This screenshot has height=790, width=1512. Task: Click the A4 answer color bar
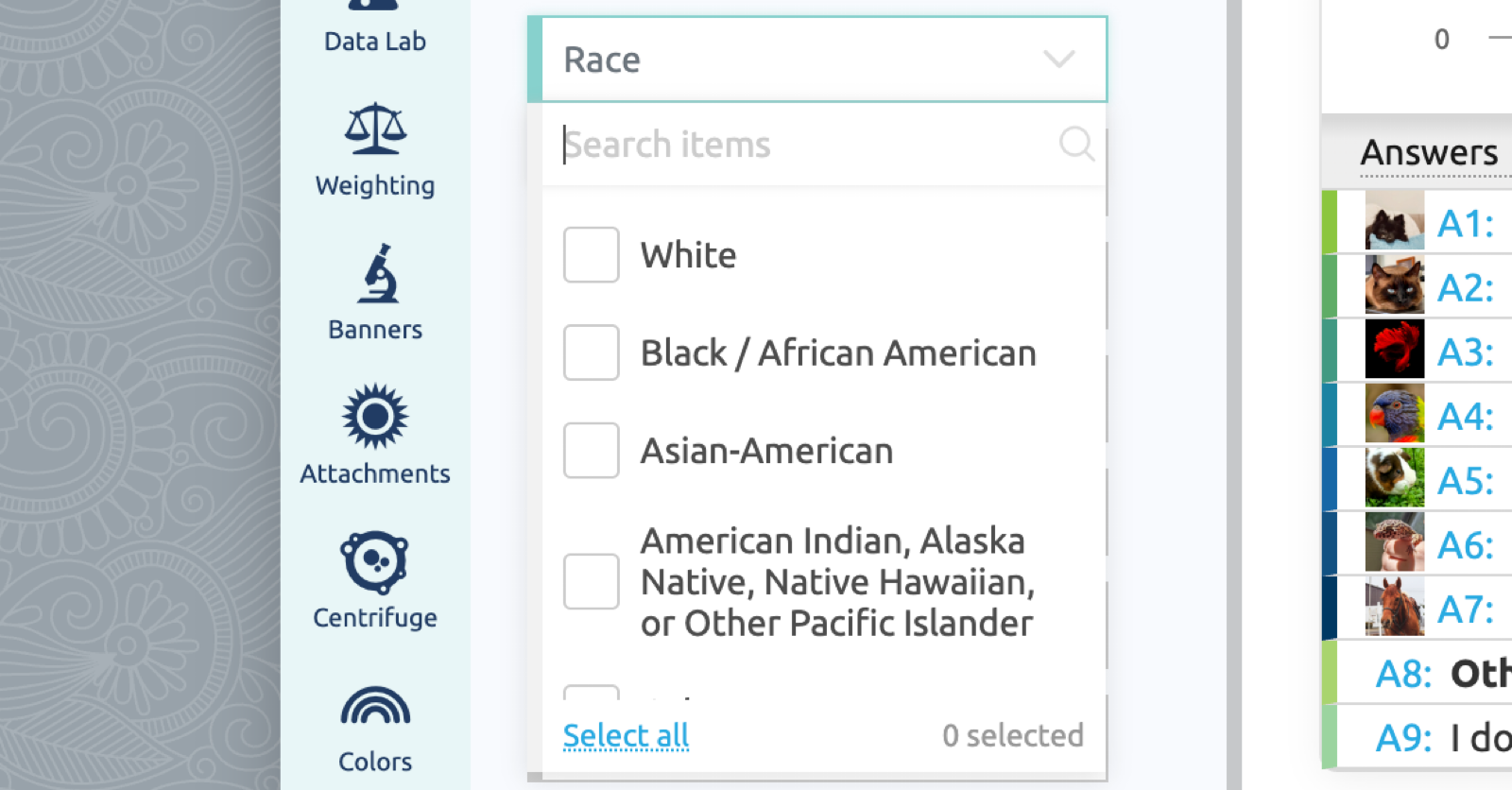pyautogui.click(x=1330, y=414)
